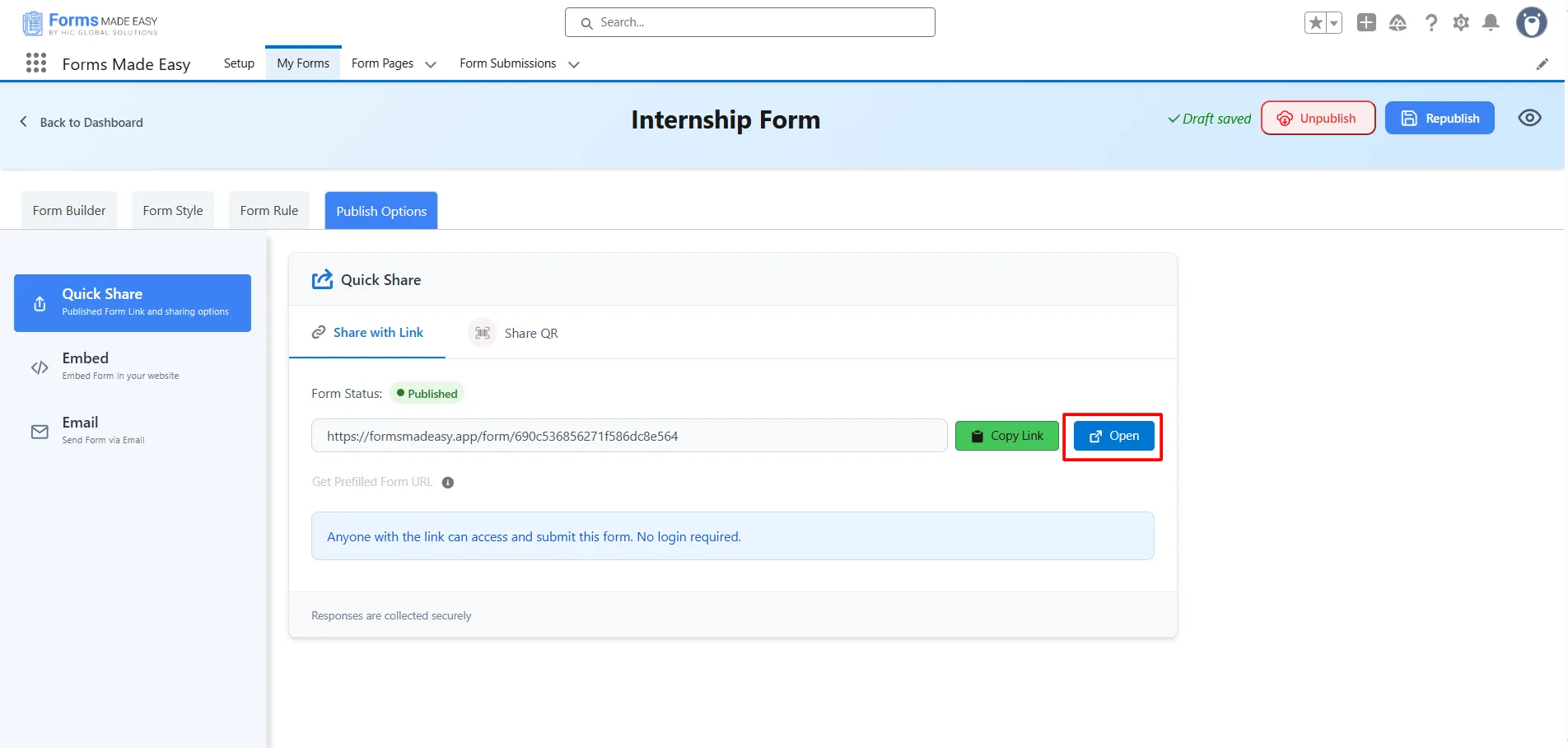Switch to the Share QR tab
Viewport: 1568px width, 748px height.
[x=515, y=333]
